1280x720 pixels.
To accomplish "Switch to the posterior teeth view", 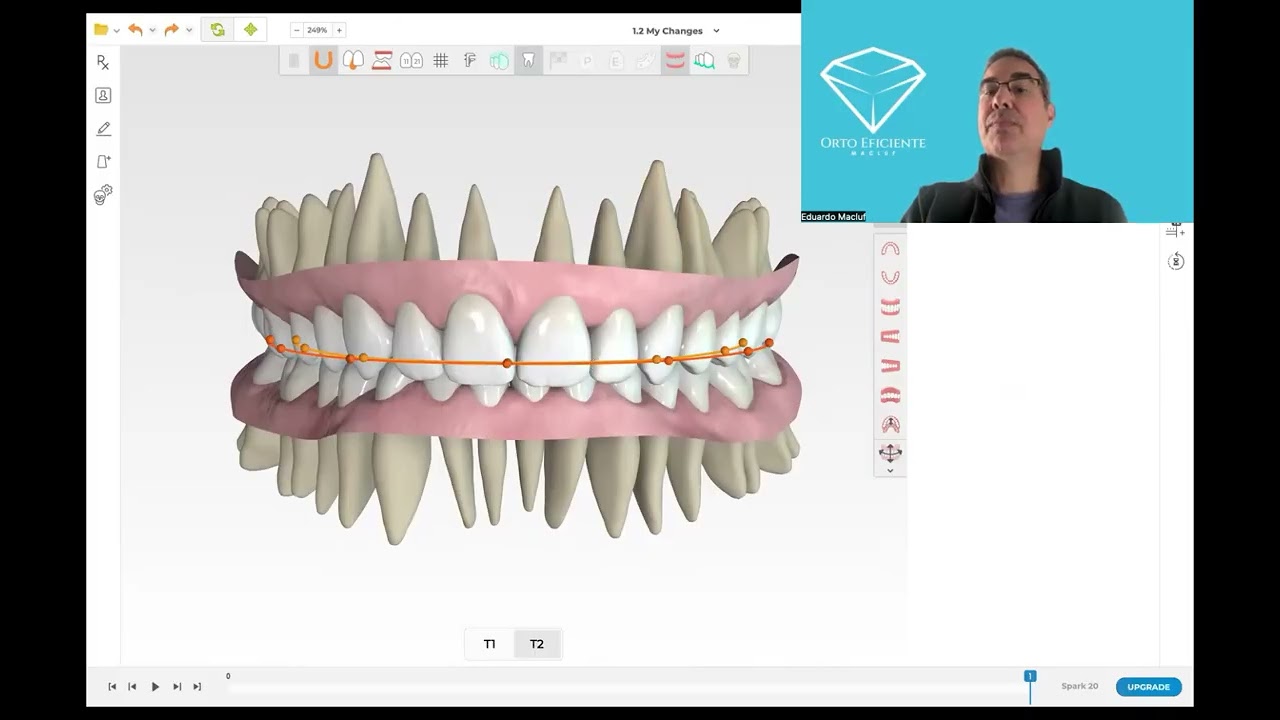I will 890,395.
